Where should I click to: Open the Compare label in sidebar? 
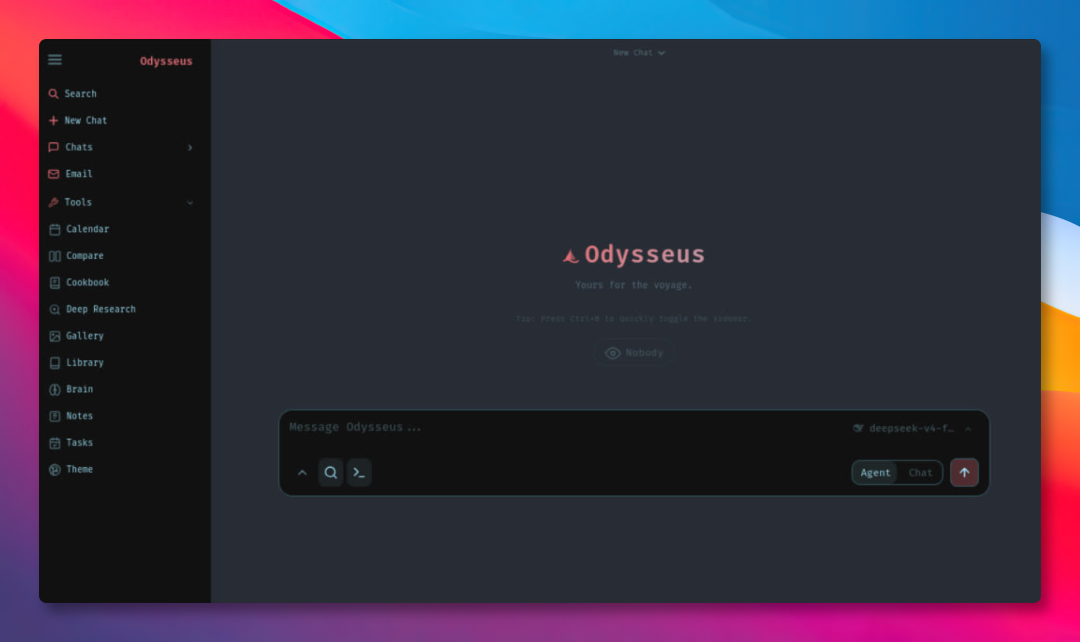(85, 256)
